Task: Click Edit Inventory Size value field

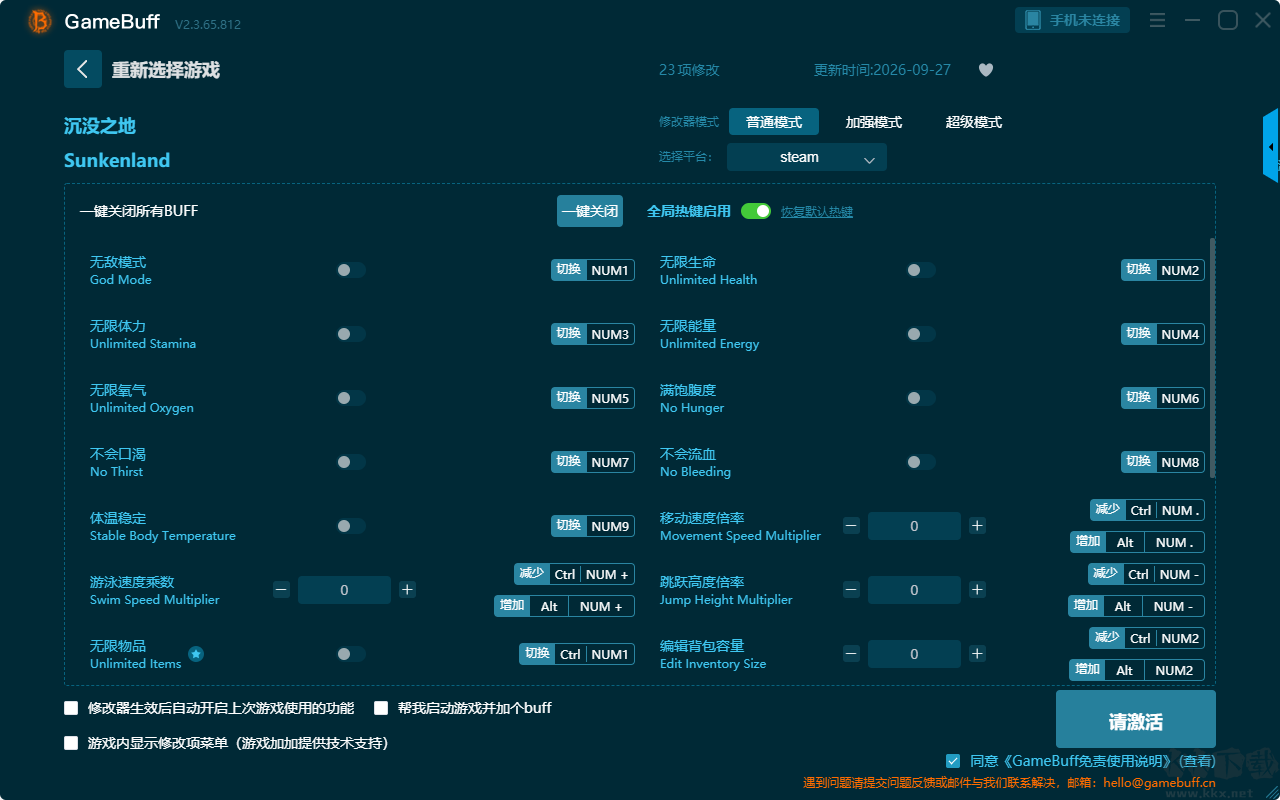Action: [914, 654]
